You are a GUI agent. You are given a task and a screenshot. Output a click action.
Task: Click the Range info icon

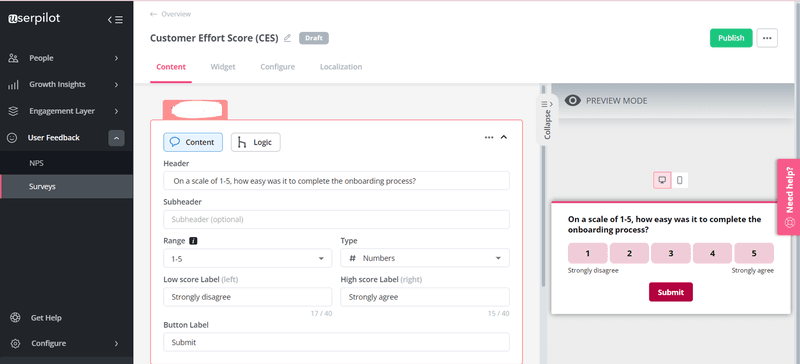(x=193, y=241)
